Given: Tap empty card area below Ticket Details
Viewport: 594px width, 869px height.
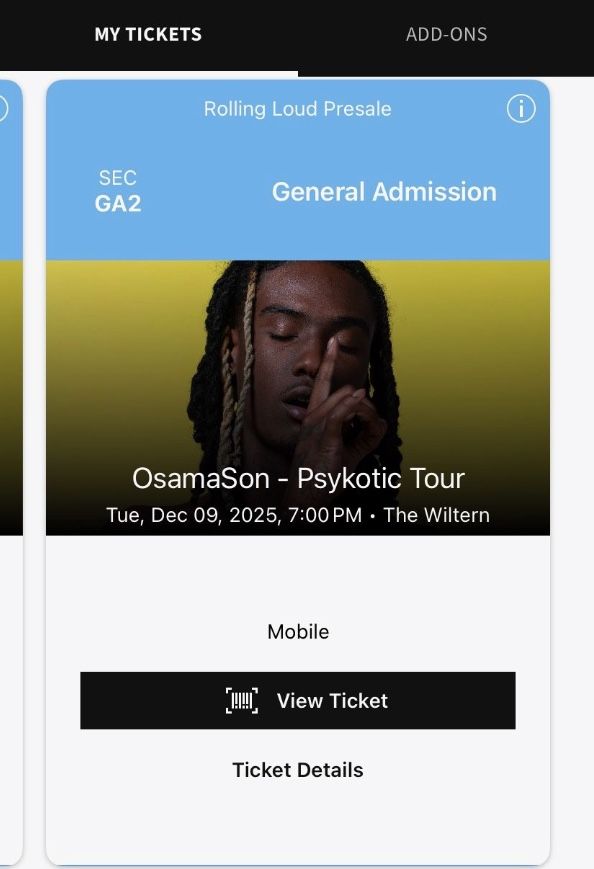Looking at the screenshot, I should tap(298, 820).
